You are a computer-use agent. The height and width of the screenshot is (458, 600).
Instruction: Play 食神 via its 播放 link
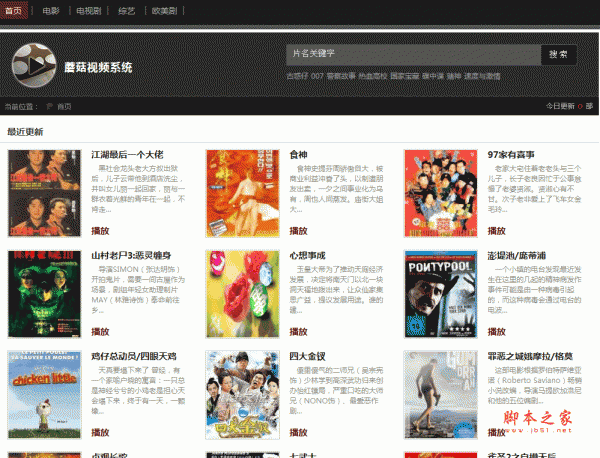click(298, 231)
